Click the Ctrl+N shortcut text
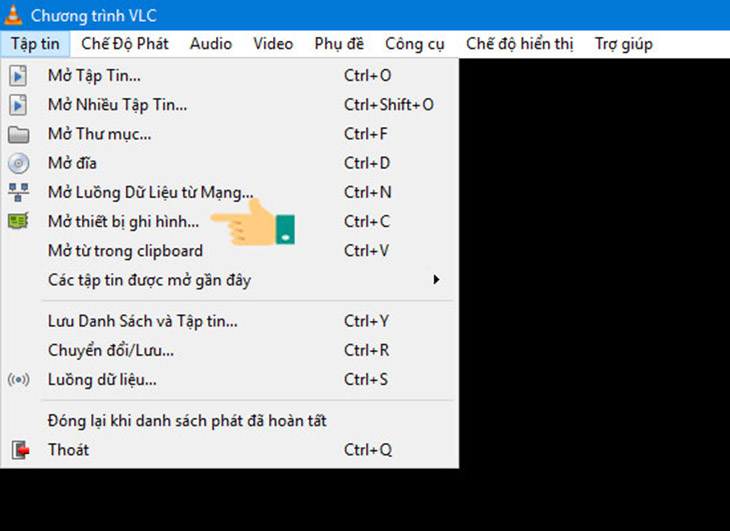This screenshot has height=531, width=730. [368, 192]
